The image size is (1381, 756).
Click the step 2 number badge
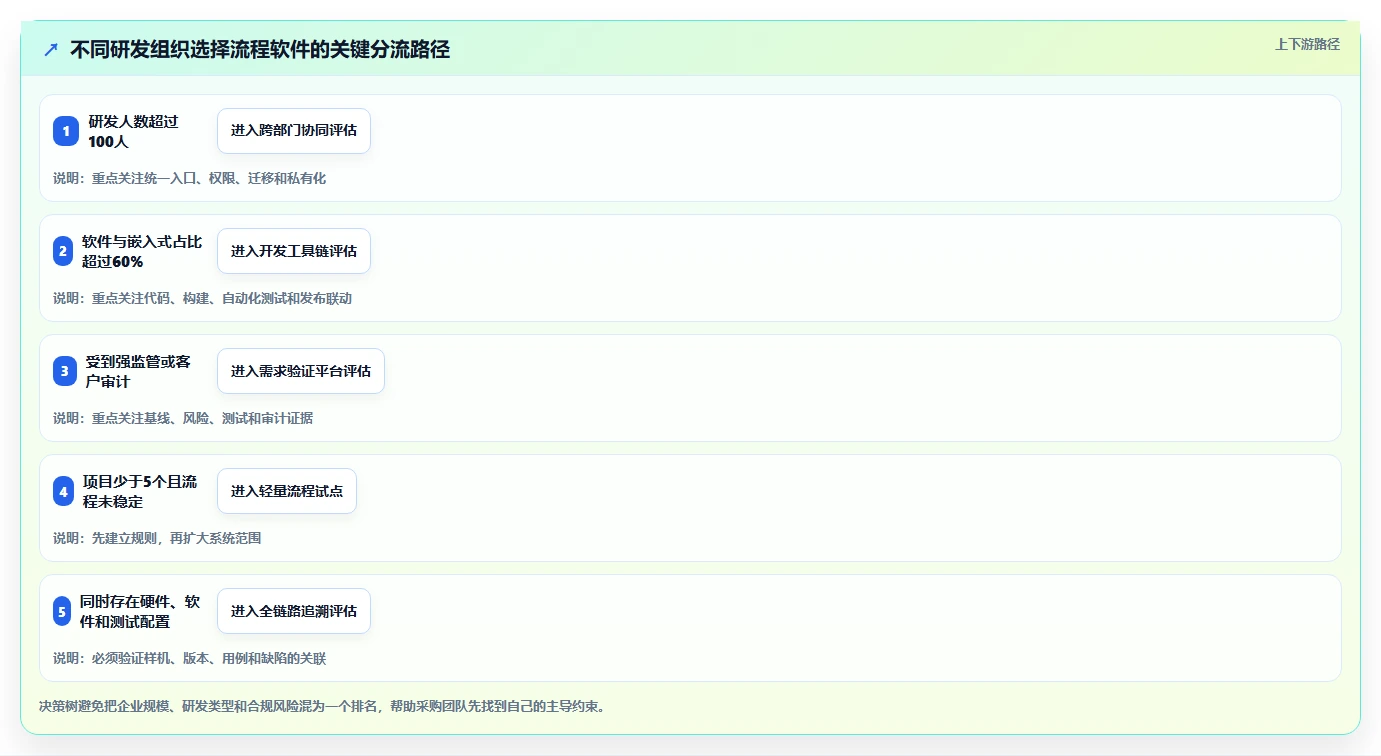pyautogui.click(x=63, y=251)
